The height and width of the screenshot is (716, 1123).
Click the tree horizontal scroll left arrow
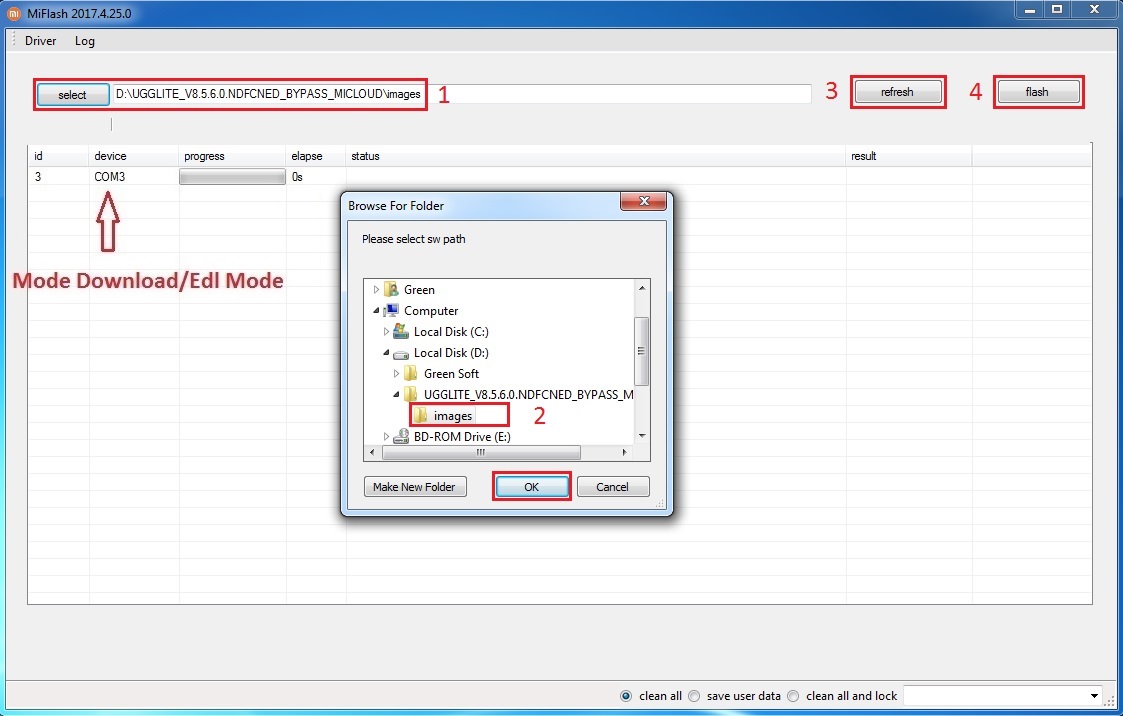click(x=372, y=453)
